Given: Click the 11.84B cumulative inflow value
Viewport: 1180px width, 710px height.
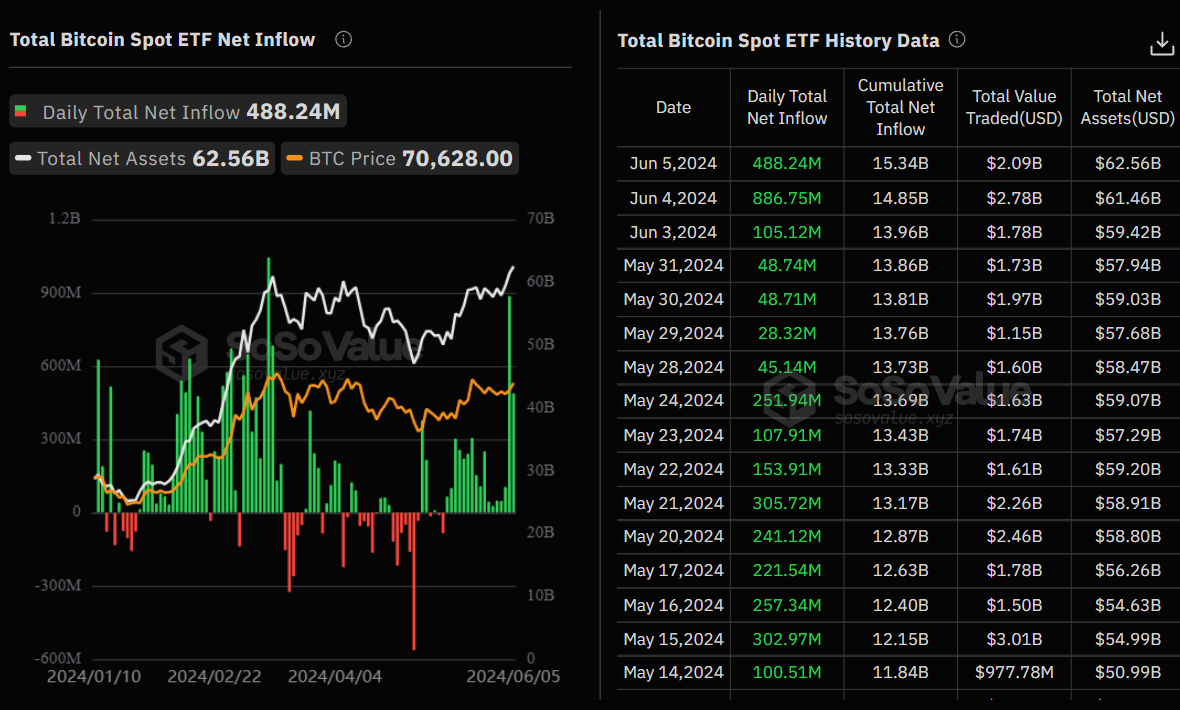Looking at the screenshot, I should [x=900, y=672].
